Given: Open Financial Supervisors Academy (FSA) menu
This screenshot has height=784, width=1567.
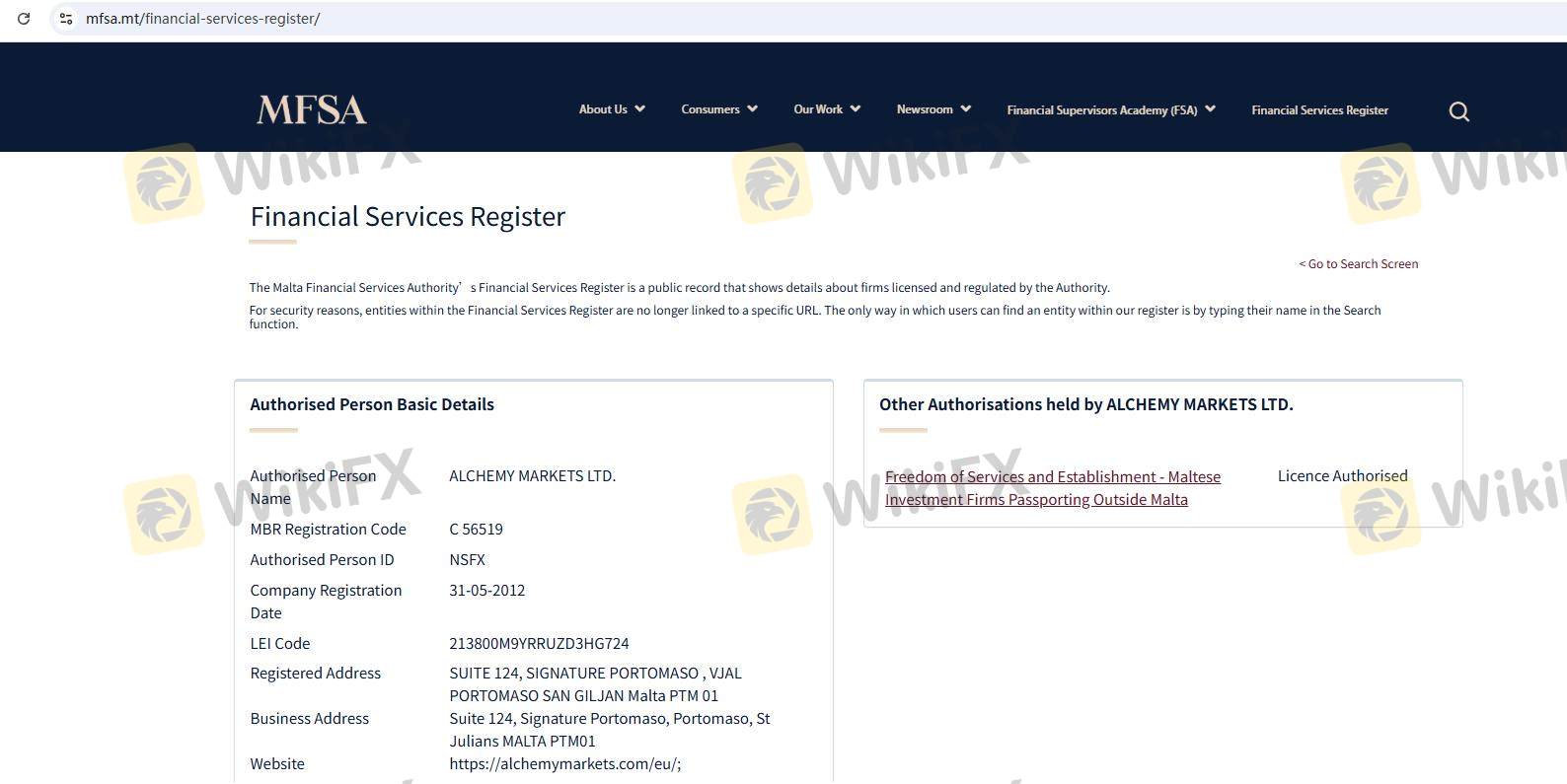Looking at the screenshot, I should pyautogui.click(x=1102, y=110).
